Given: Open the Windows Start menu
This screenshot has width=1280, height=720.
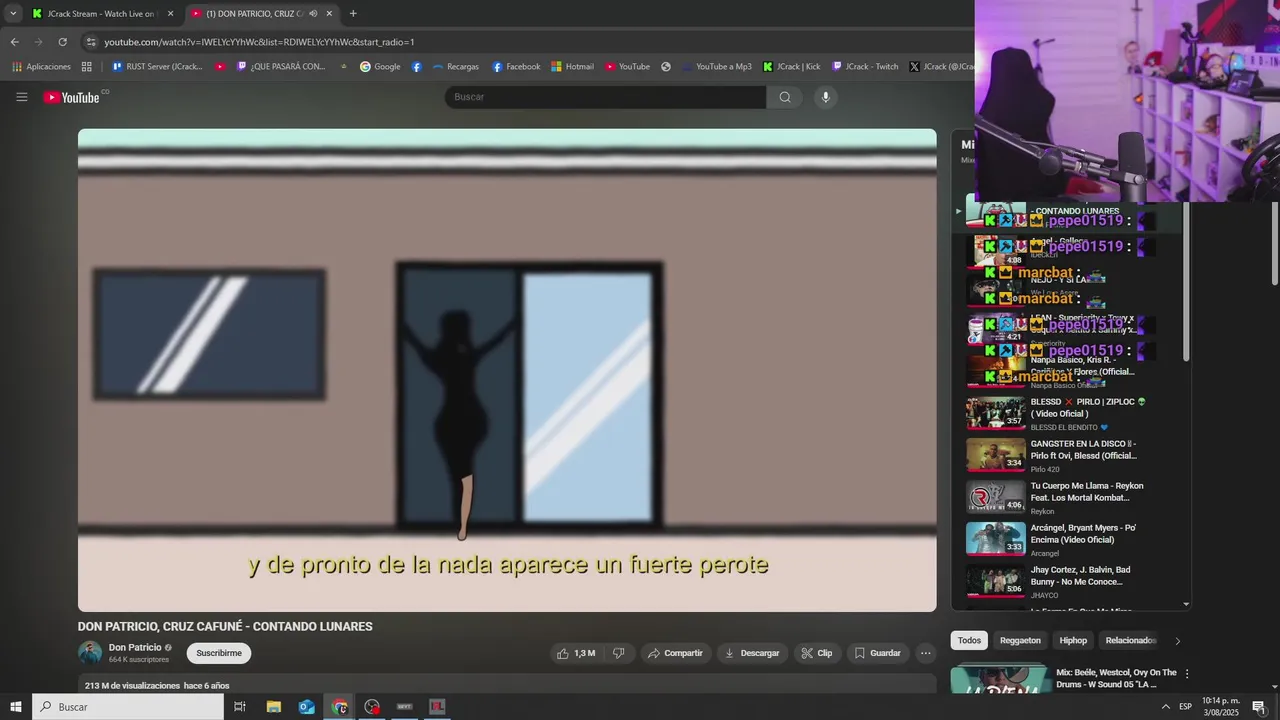Looking at the screenshot, I should pyautogui.click(x=16, y=707).
